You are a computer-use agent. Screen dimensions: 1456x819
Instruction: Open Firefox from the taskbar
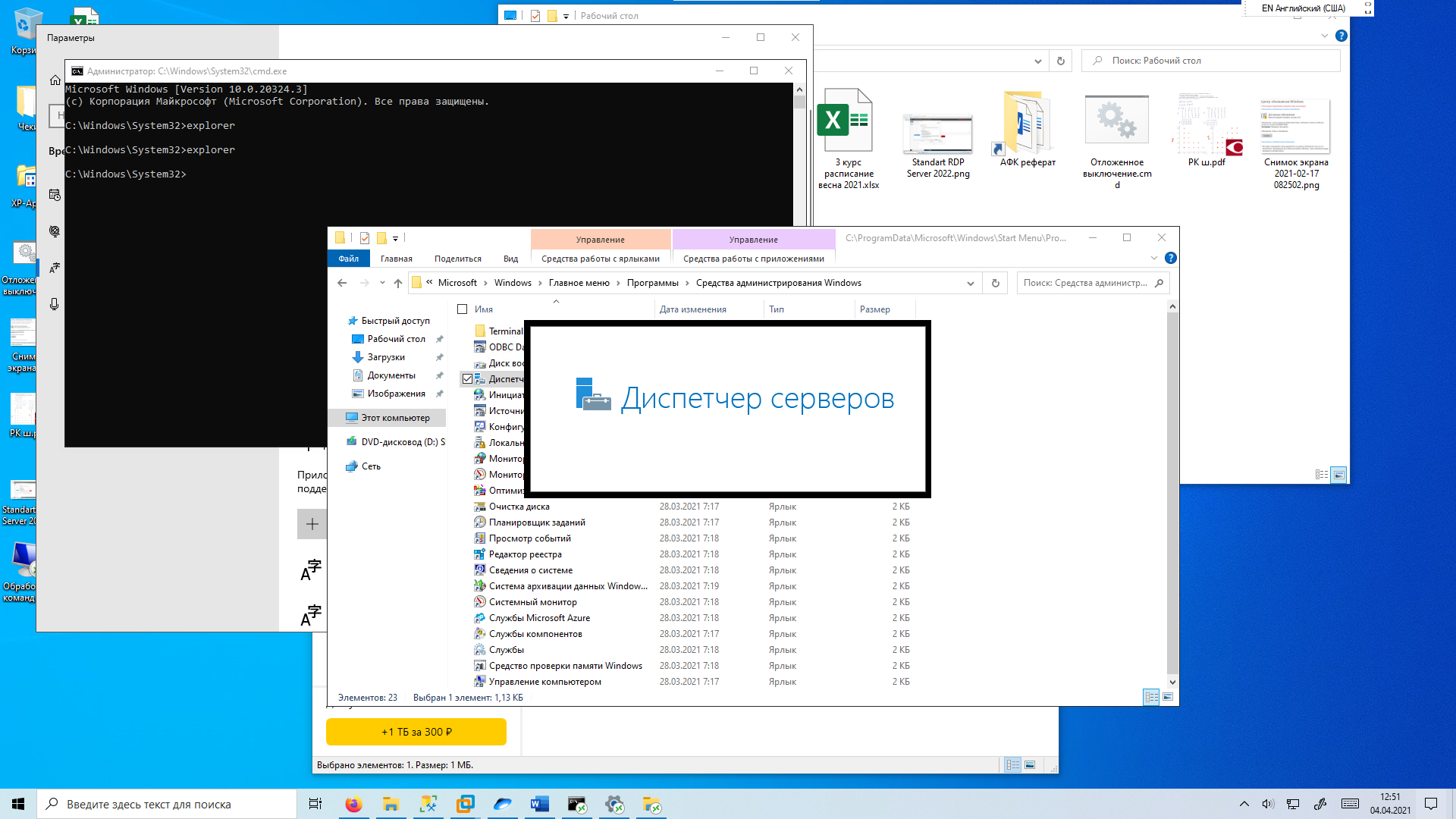(x=353, y=804)
